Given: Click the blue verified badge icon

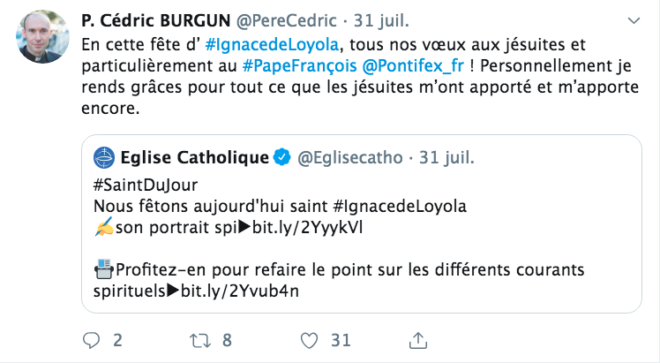Looking at the screenshot, I should pos(282,157).
